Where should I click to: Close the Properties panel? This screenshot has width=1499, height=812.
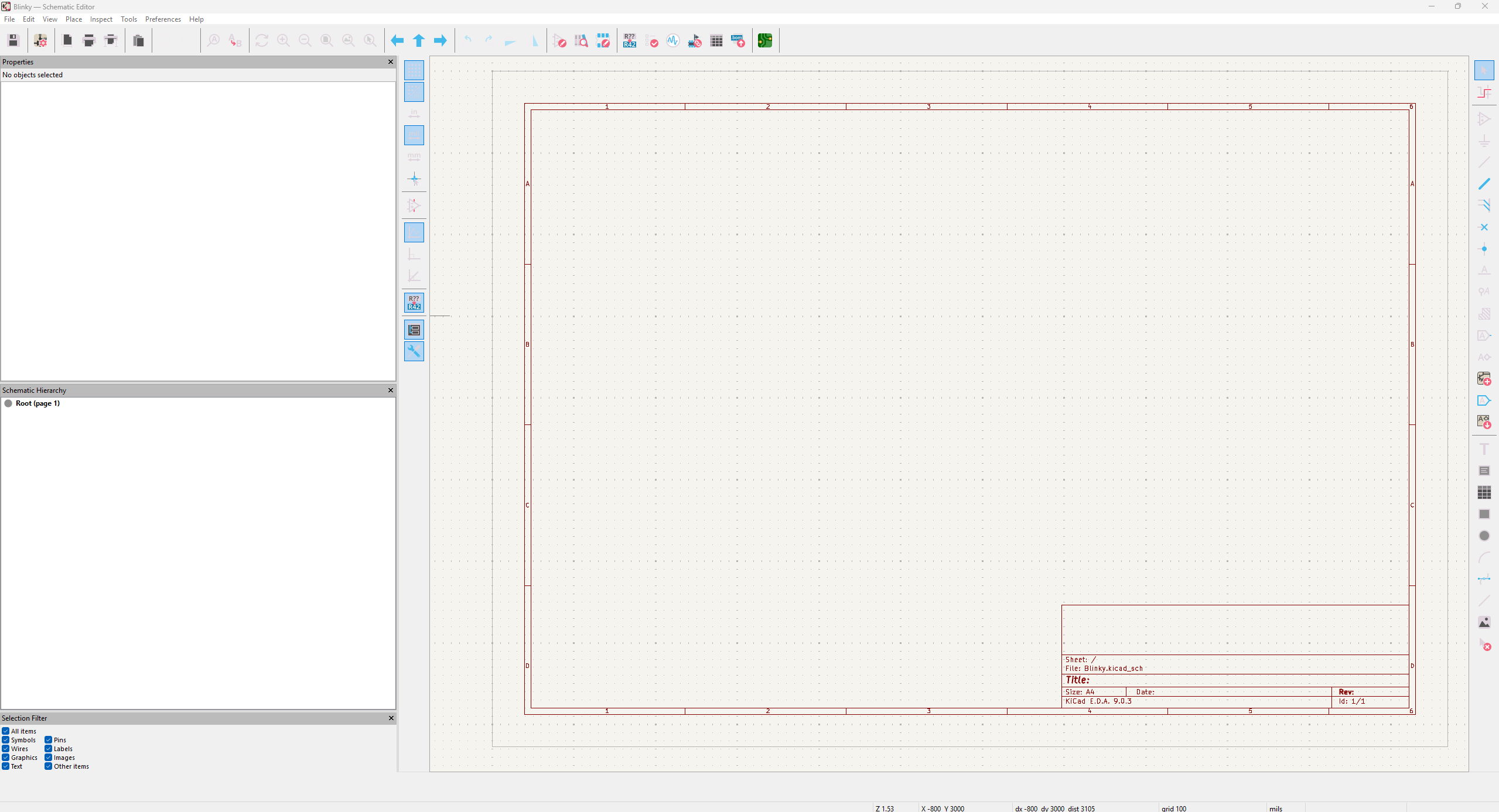point(391,62)
